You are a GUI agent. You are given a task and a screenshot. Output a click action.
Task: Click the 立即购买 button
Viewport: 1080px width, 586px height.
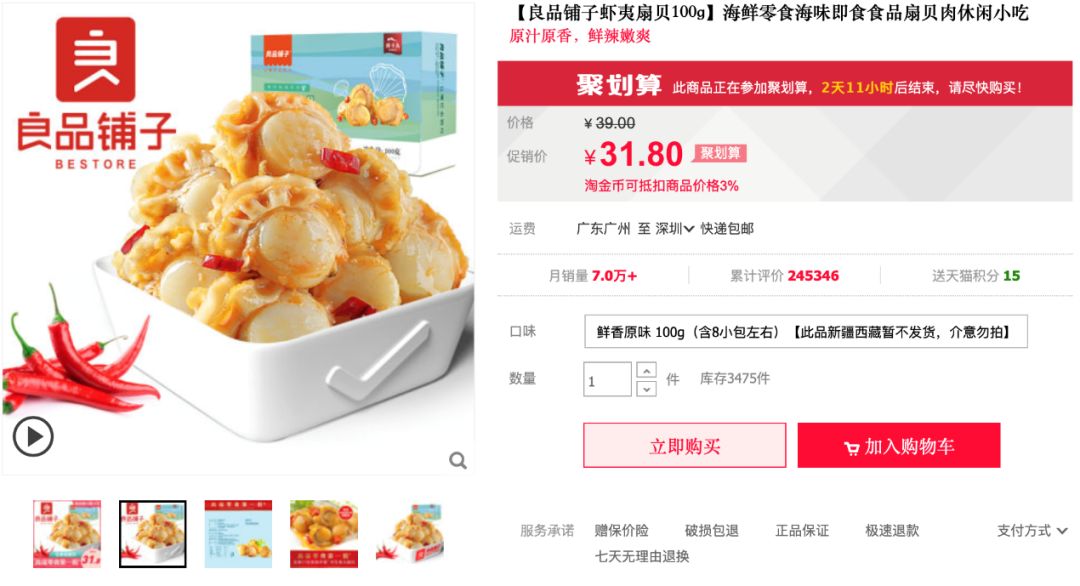click(x=684, y=446)
